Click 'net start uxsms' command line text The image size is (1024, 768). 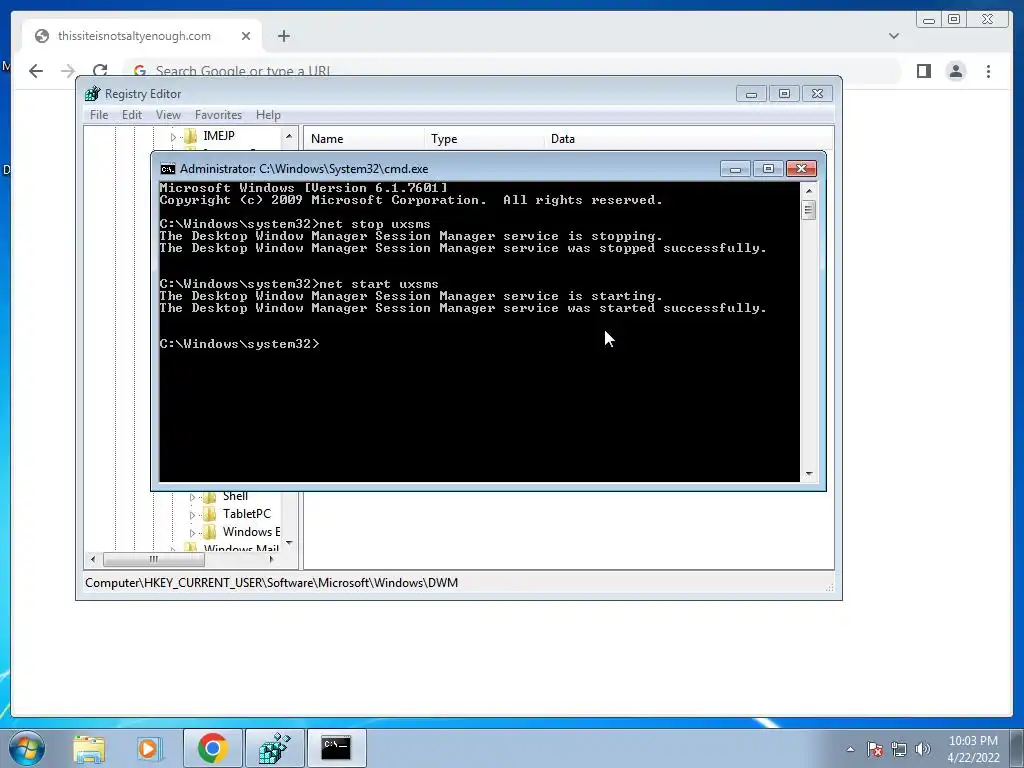(379, 284)
